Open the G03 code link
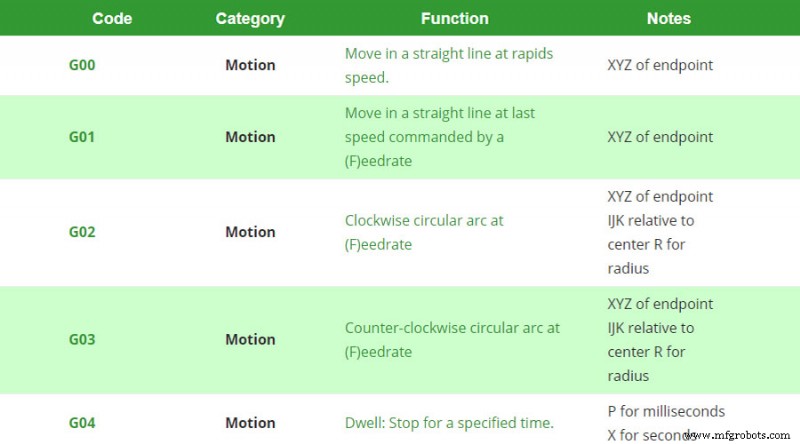800x444 pixels. [x=82, y=340]
